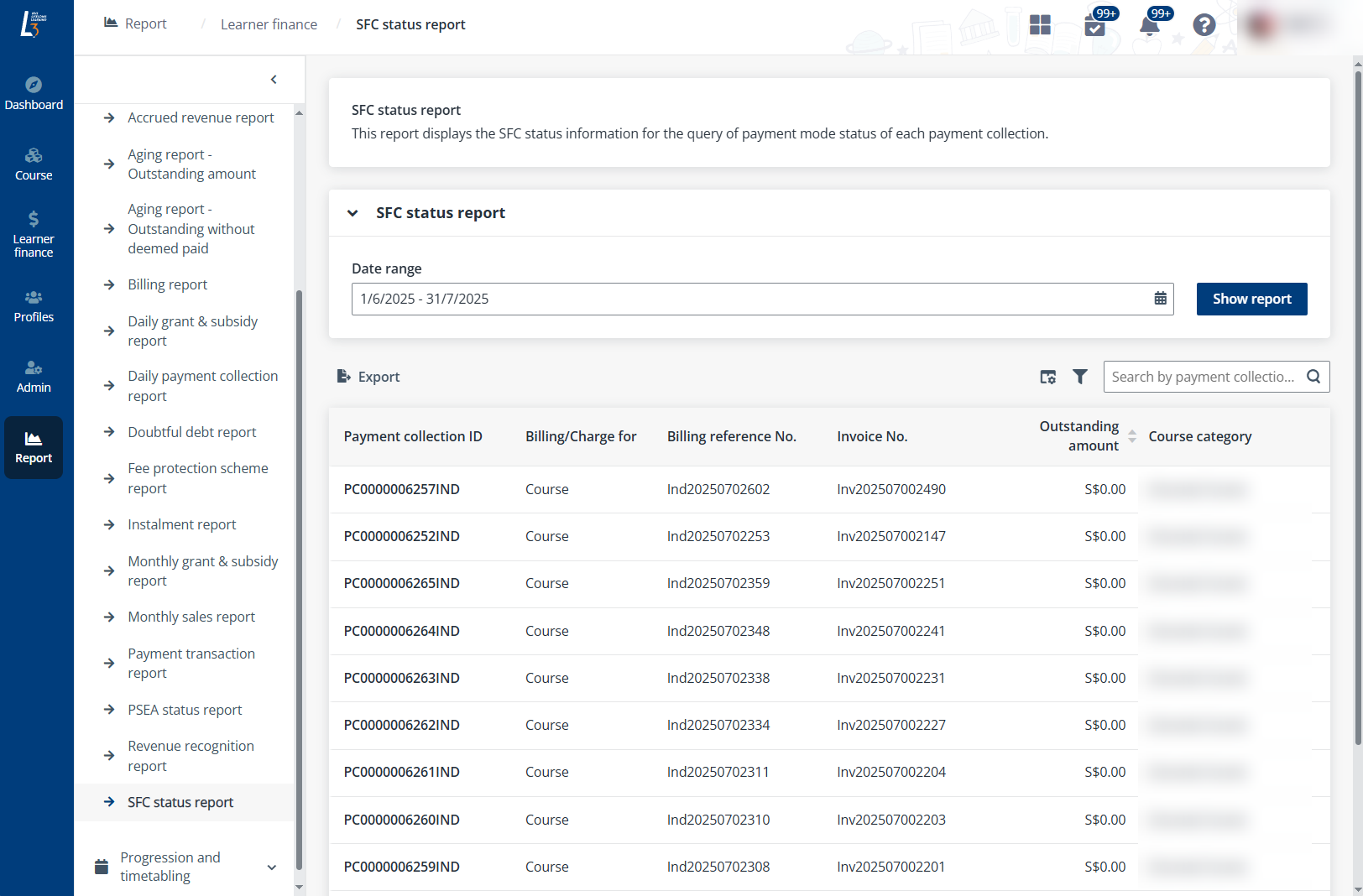Open the Dashboard from the sidebar
The image size is (1363, 896).
[x=34, y=93]
